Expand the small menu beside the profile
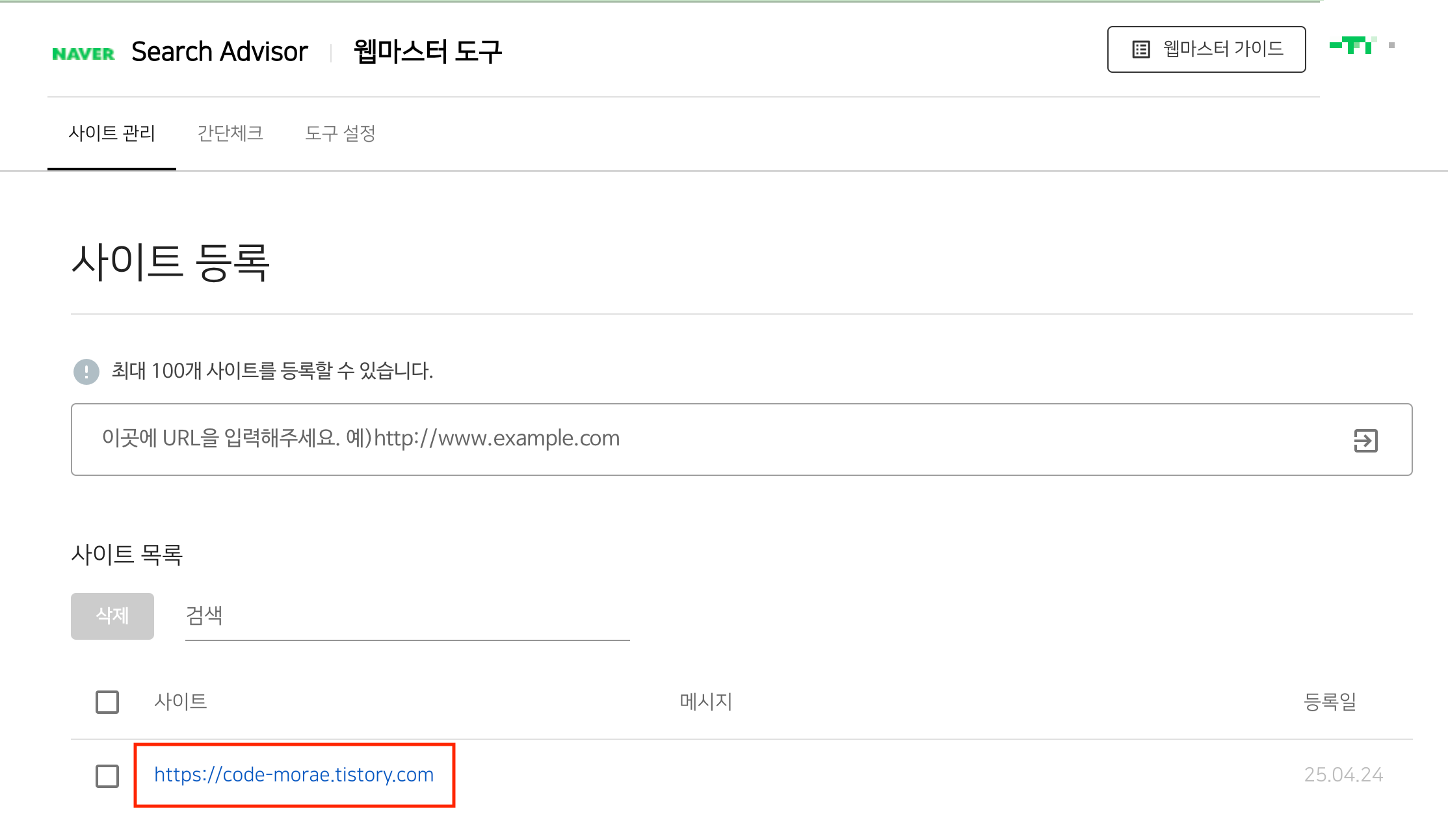The image size is (1448, 840). coord(1391,46)
